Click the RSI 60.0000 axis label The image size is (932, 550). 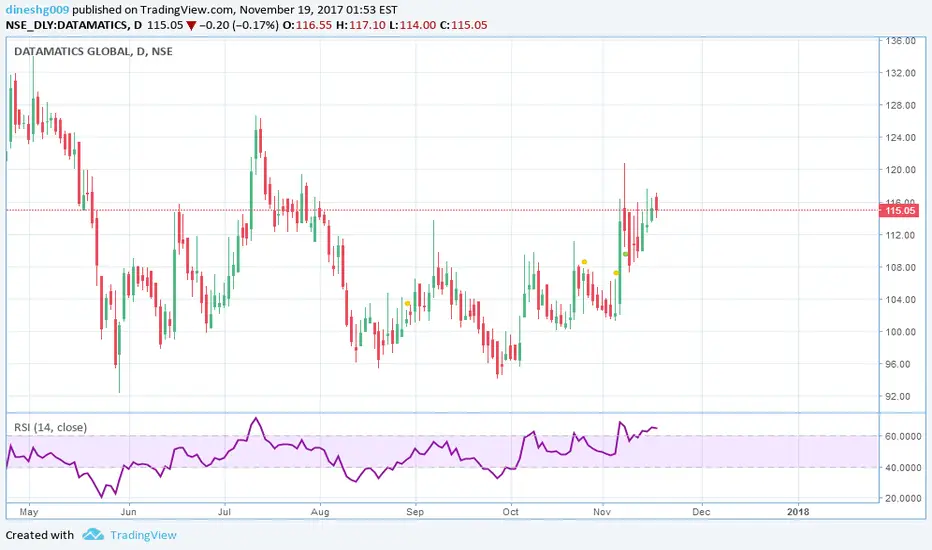click(x=903, y=436)
